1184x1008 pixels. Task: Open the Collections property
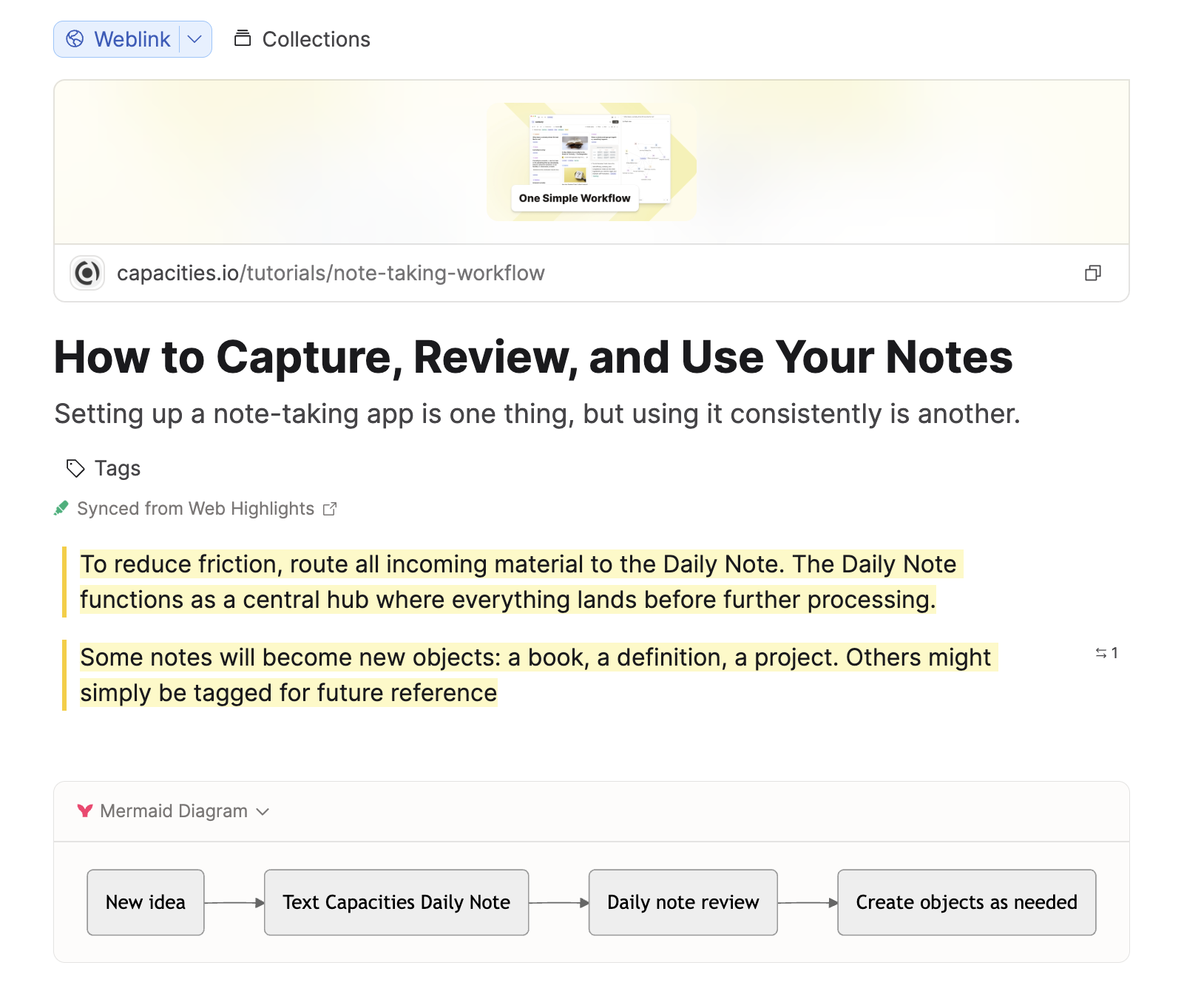[316, 39]
